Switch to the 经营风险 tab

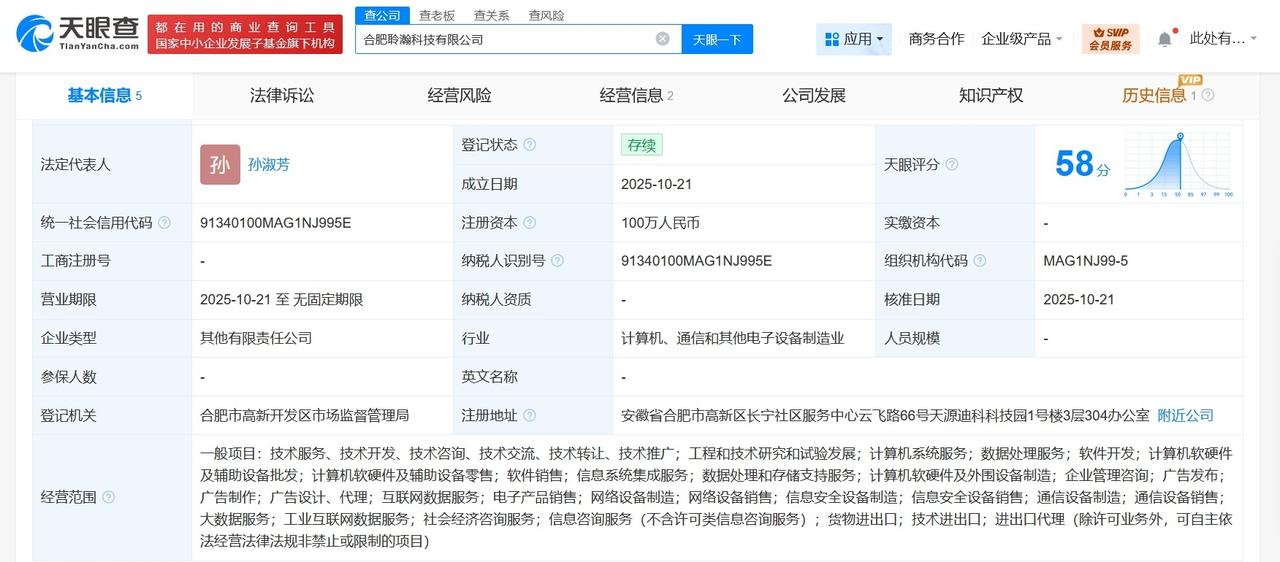point(459,96)
